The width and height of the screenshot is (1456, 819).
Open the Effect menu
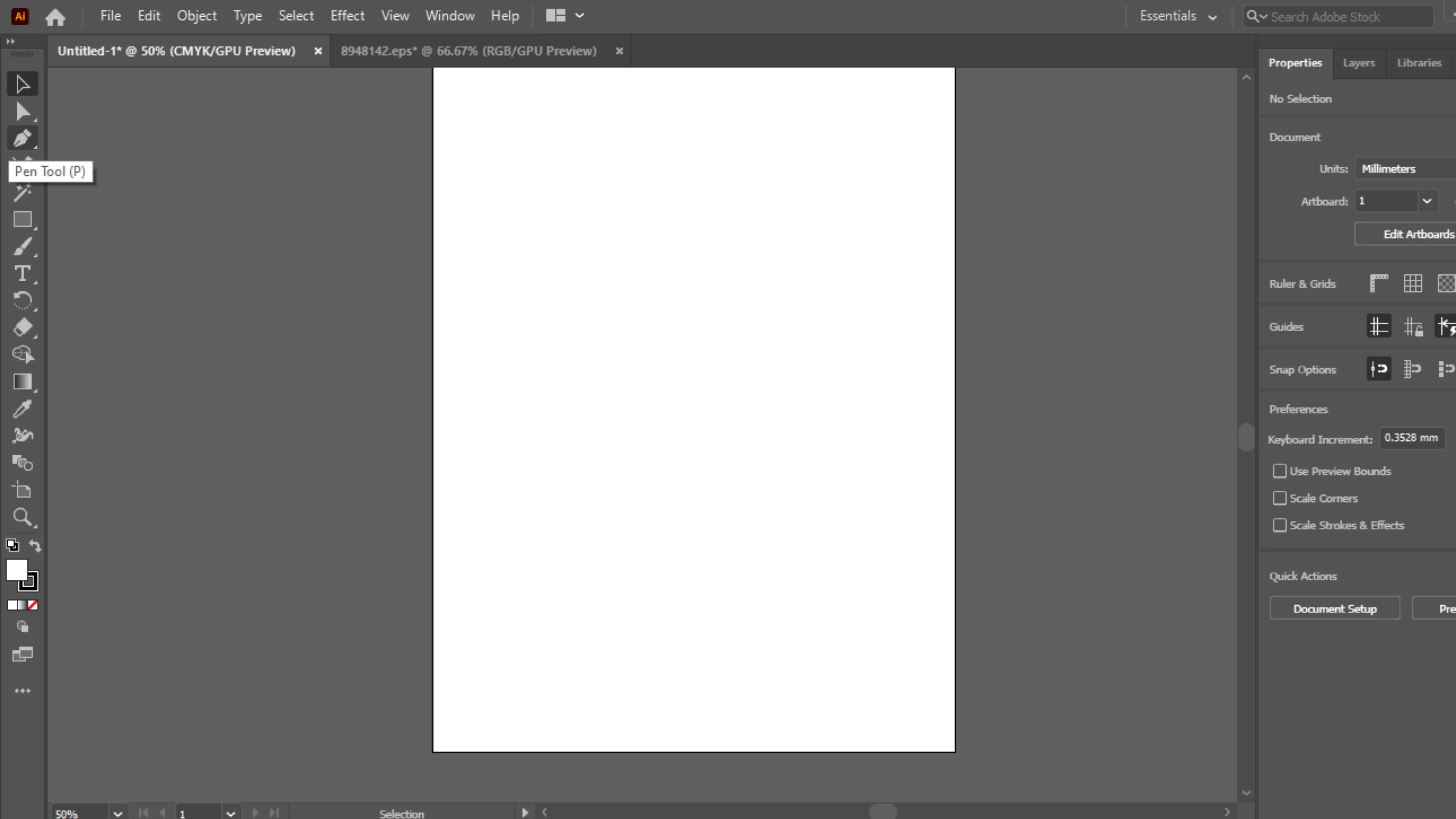[x=347, y=16]
